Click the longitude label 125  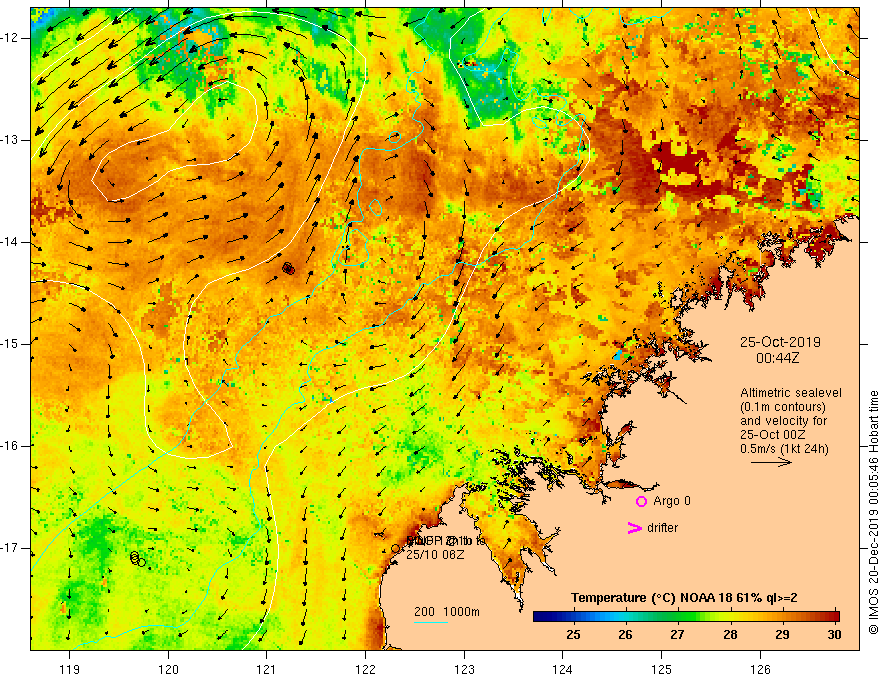(662, 669)
